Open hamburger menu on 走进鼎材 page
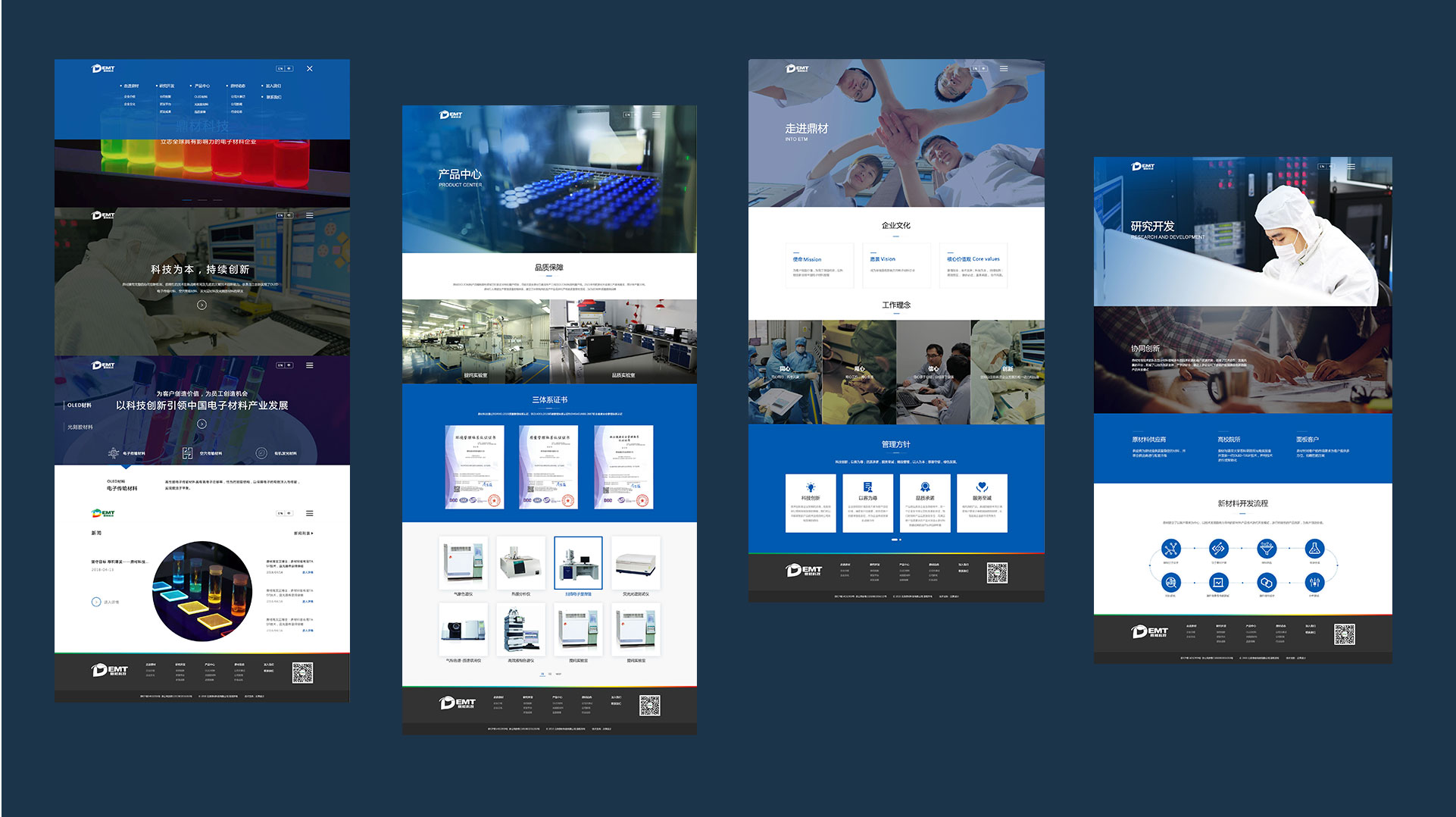This screenshot has width=1456, height=817. (1004, 69)
